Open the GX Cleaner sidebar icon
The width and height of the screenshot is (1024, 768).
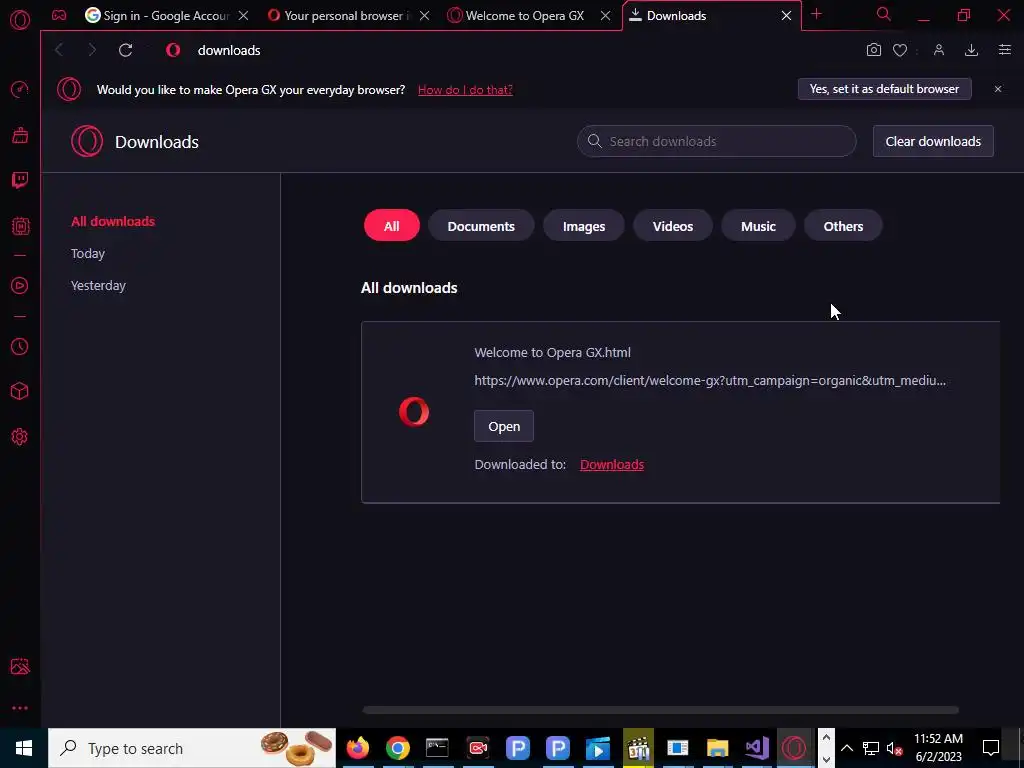point(20,135)
